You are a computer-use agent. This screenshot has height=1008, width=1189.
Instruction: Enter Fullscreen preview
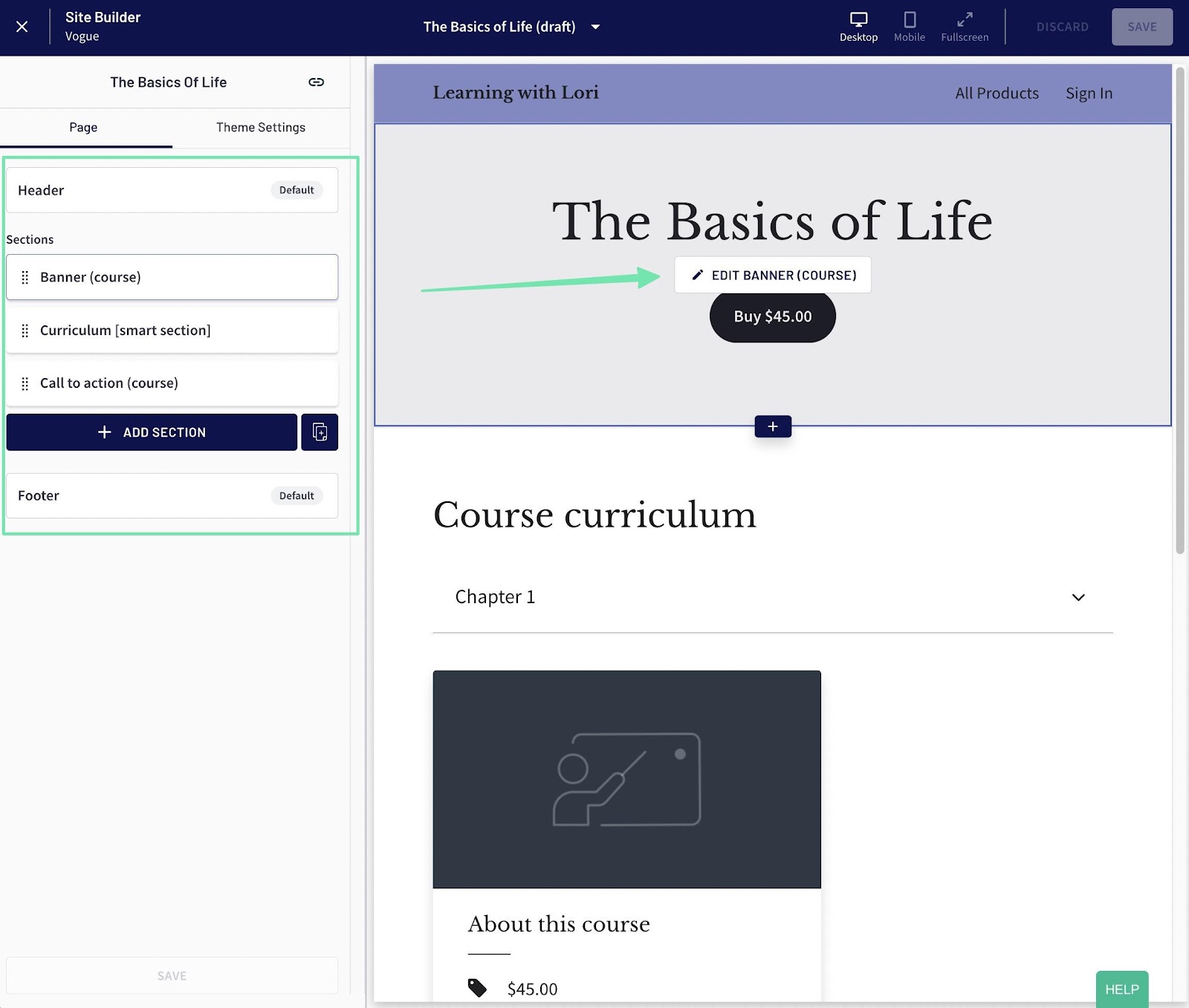[965, 27]
